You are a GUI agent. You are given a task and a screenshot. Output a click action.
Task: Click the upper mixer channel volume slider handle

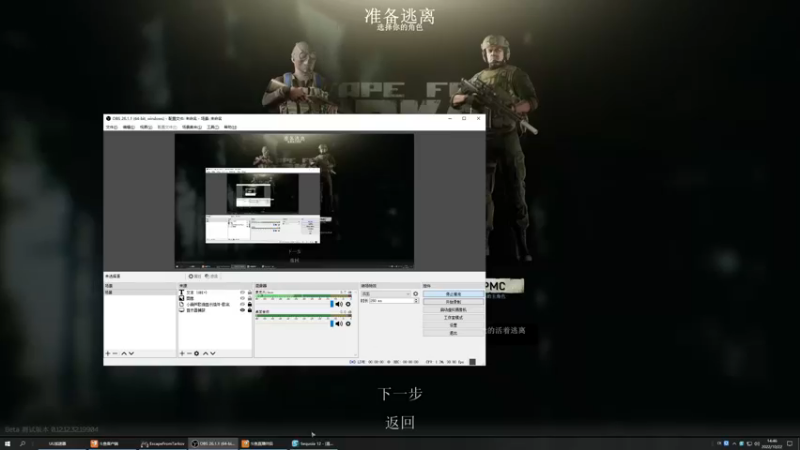332,304
